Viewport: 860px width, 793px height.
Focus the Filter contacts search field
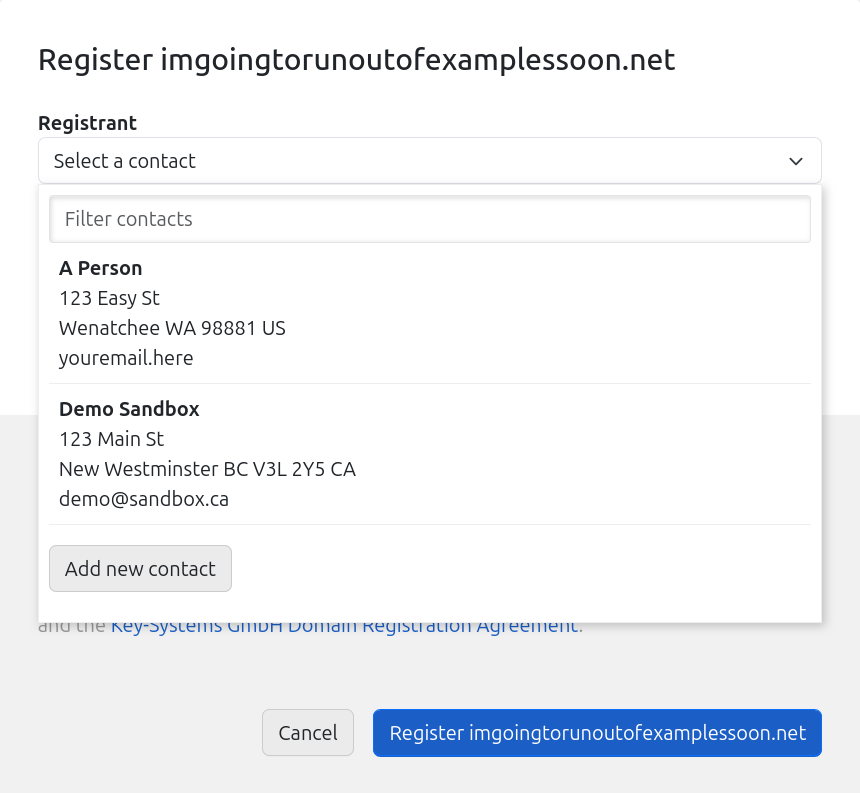429,219
